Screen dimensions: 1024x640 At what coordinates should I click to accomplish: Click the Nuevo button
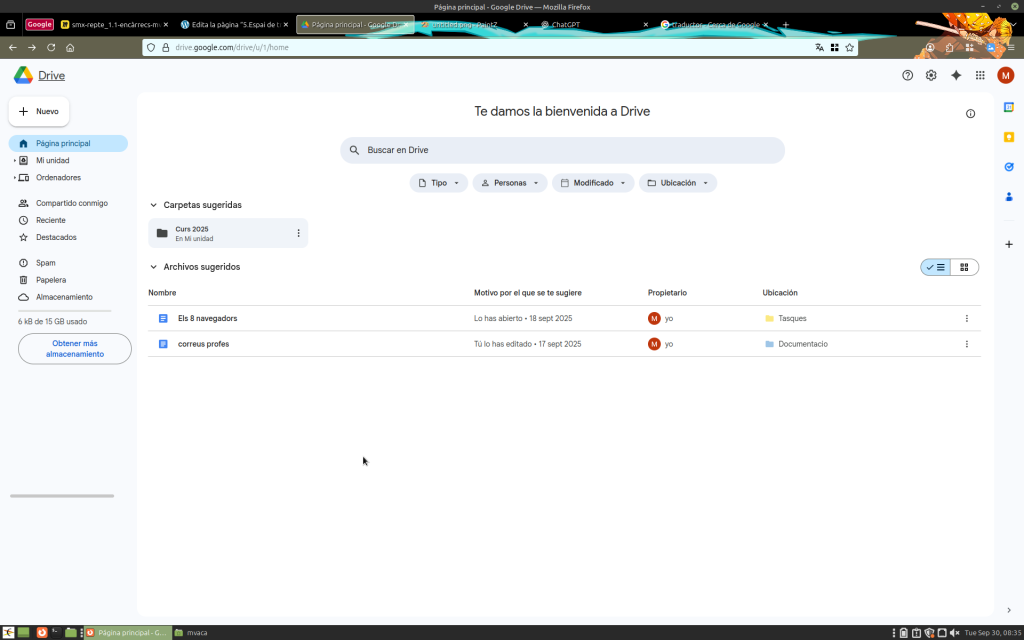click(39, 112)
